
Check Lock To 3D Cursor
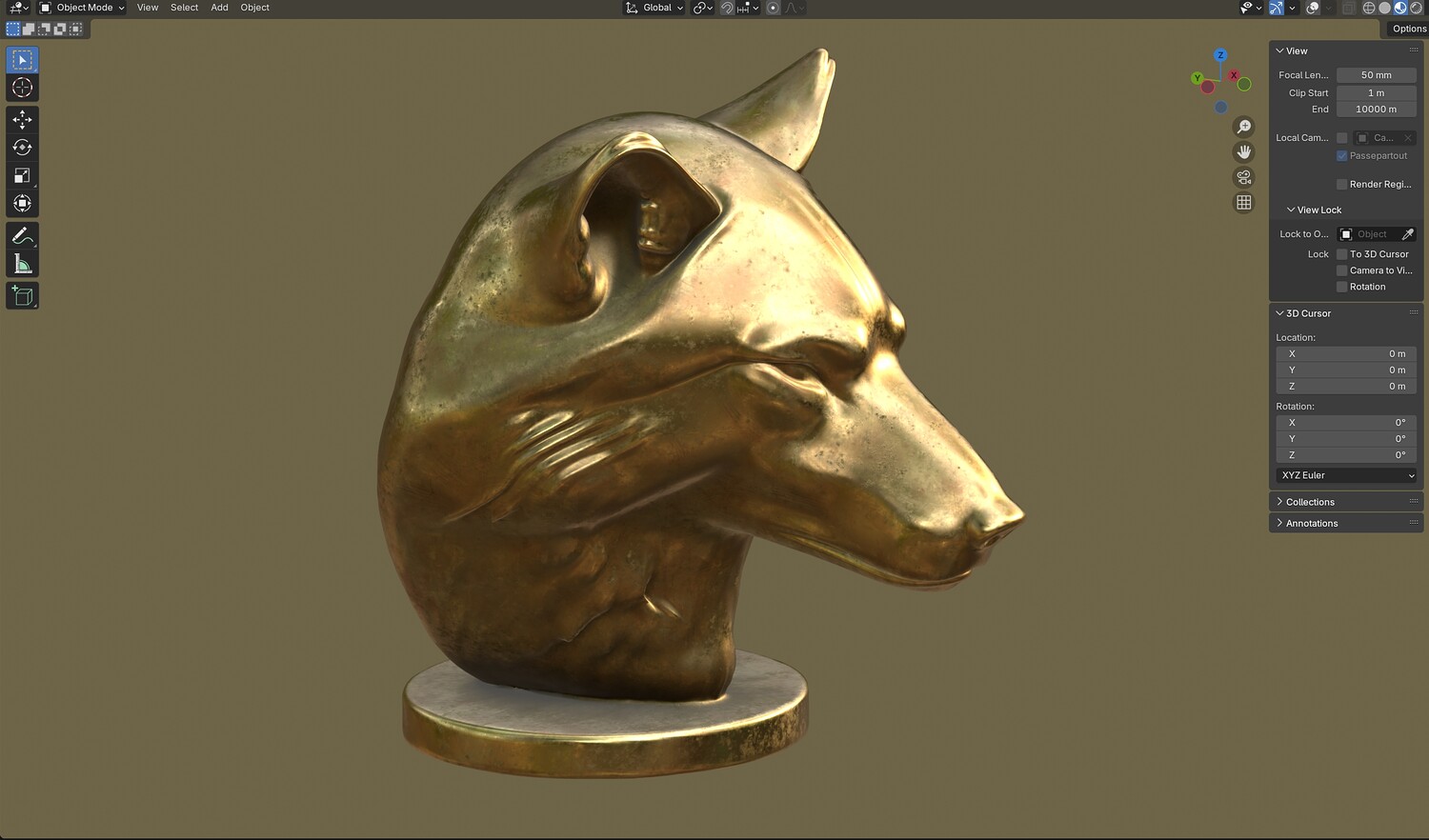(1342, 254)
